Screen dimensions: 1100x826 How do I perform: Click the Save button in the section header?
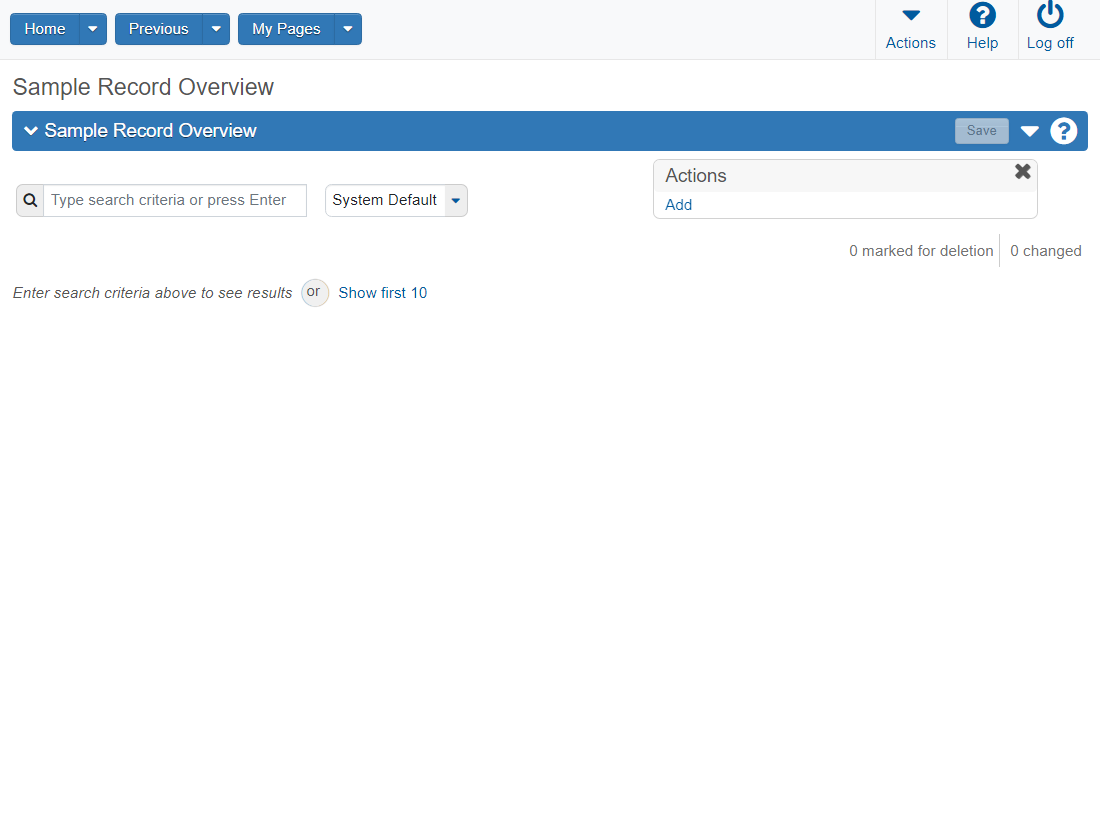click(x=981, y=131)
